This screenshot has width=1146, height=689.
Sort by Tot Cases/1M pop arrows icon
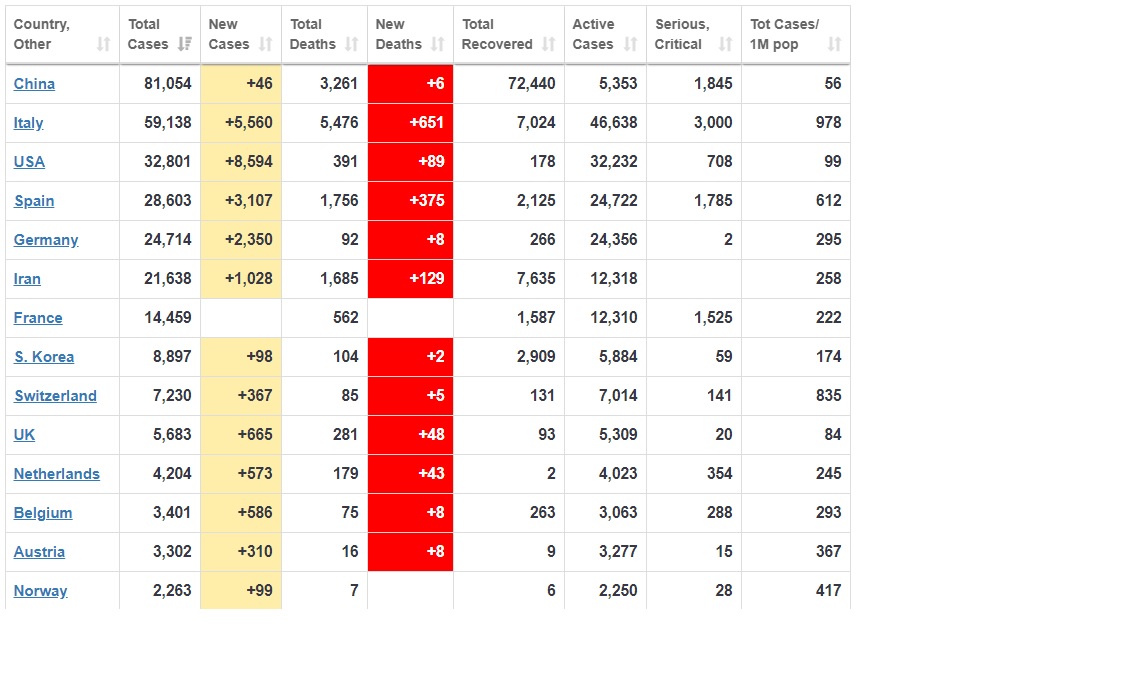coord(834,45)
